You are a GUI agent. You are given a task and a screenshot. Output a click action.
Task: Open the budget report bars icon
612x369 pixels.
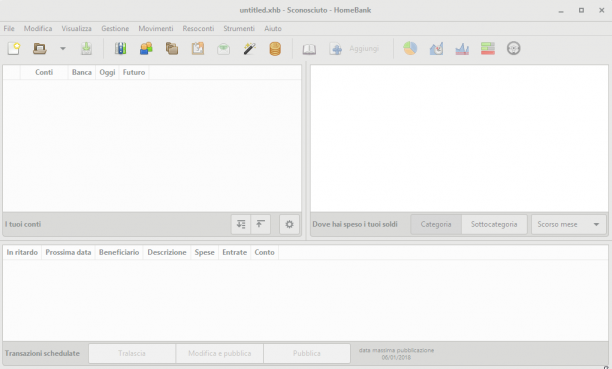pos(487,48)
